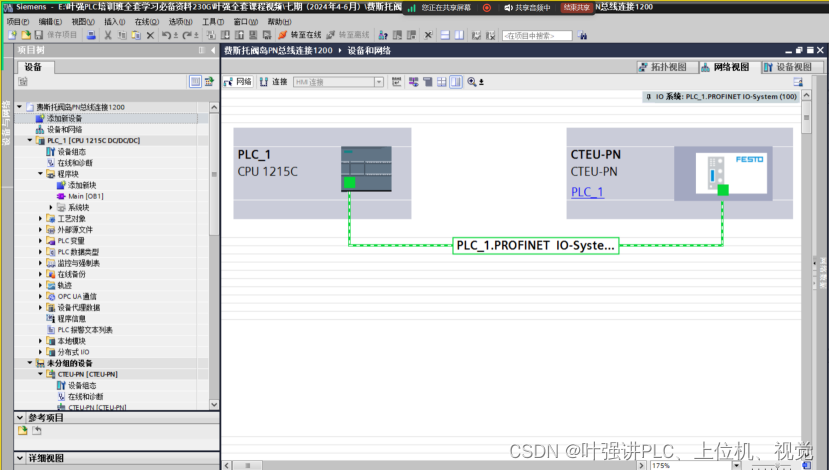The image size is (829, 470).
Task: Collapse the CTEU-PN [CTEU-PN] node
Action: click(x=41, y=374)
